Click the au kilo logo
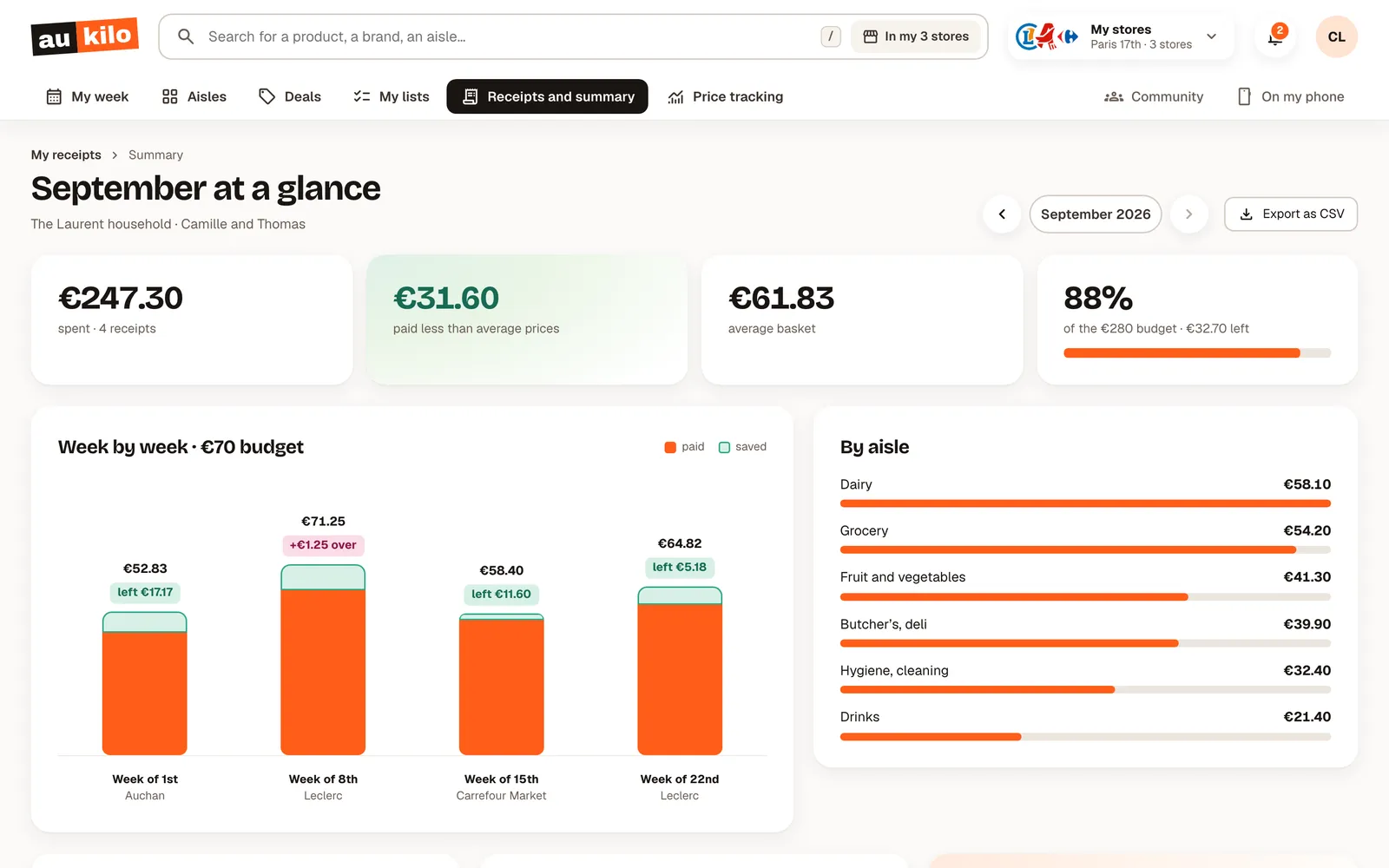Screen dimensions: 1389x868 [x=84, y=36]
